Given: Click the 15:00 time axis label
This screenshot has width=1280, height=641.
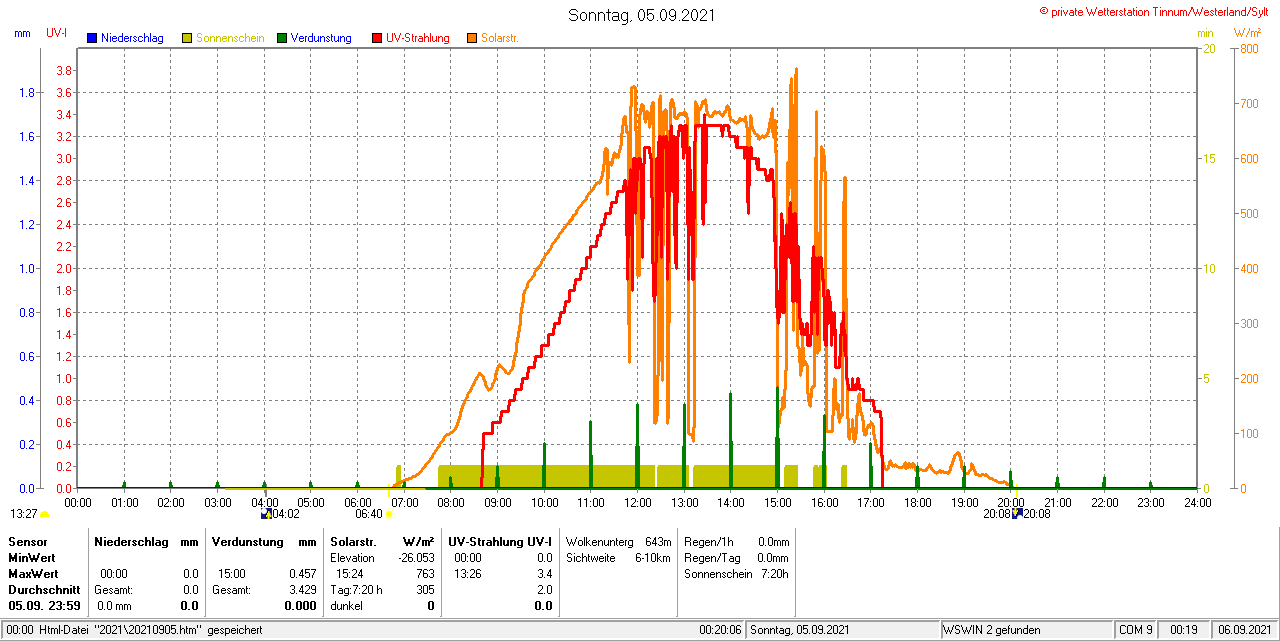Looking at the screenshot, I should pos(778,502).
